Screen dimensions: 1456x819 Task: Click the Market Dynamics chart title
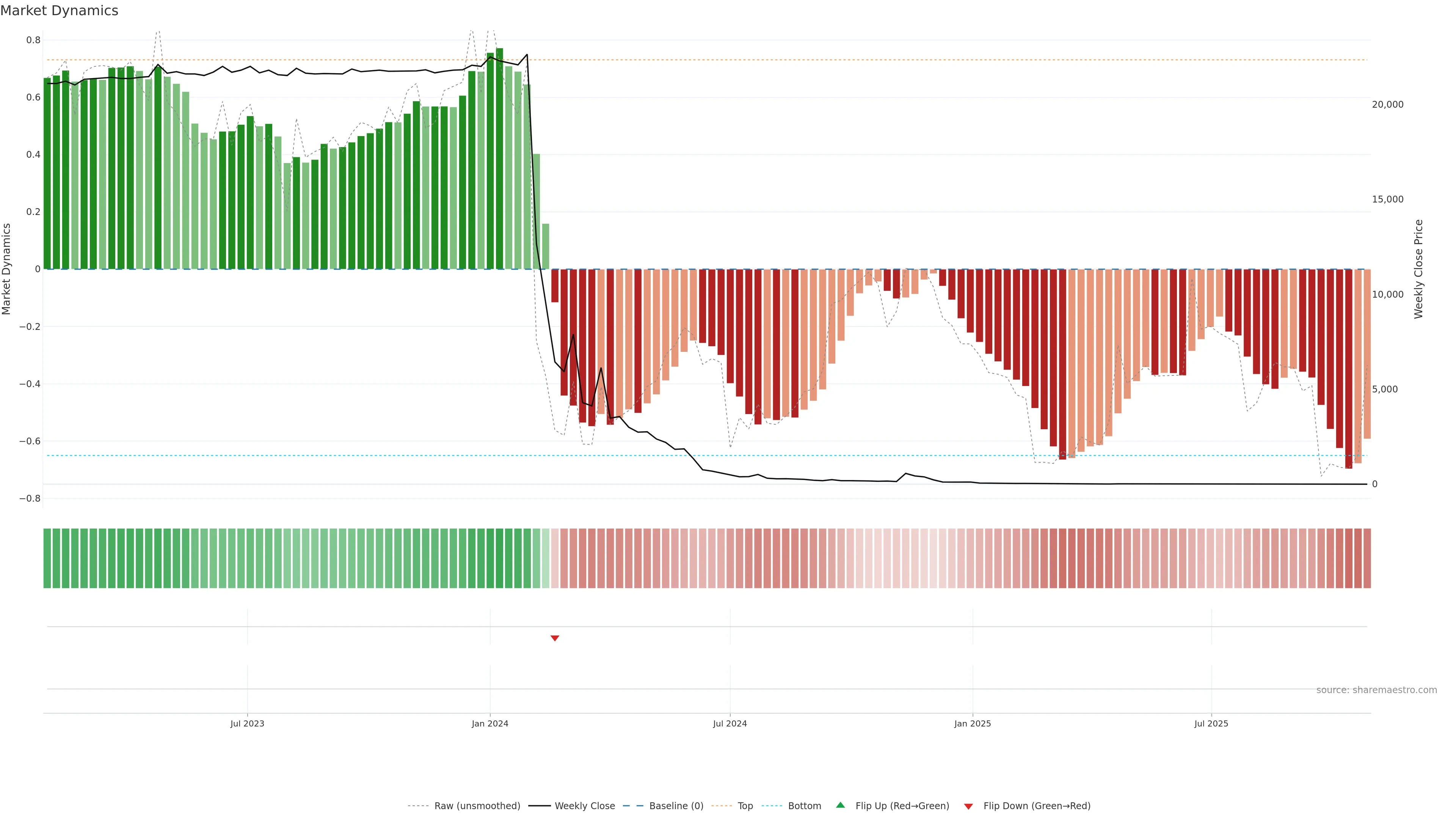click(x=60, y=11)
